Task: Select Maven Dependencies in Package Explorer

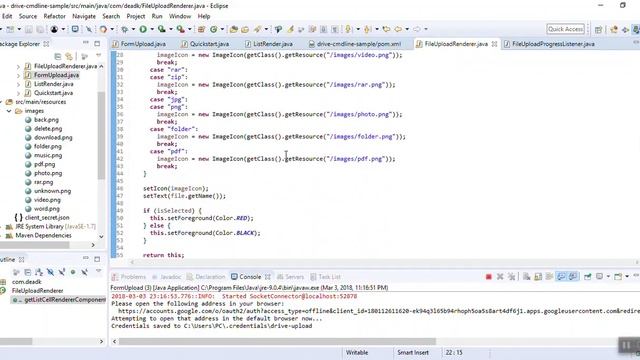Action: coord(43,236)
